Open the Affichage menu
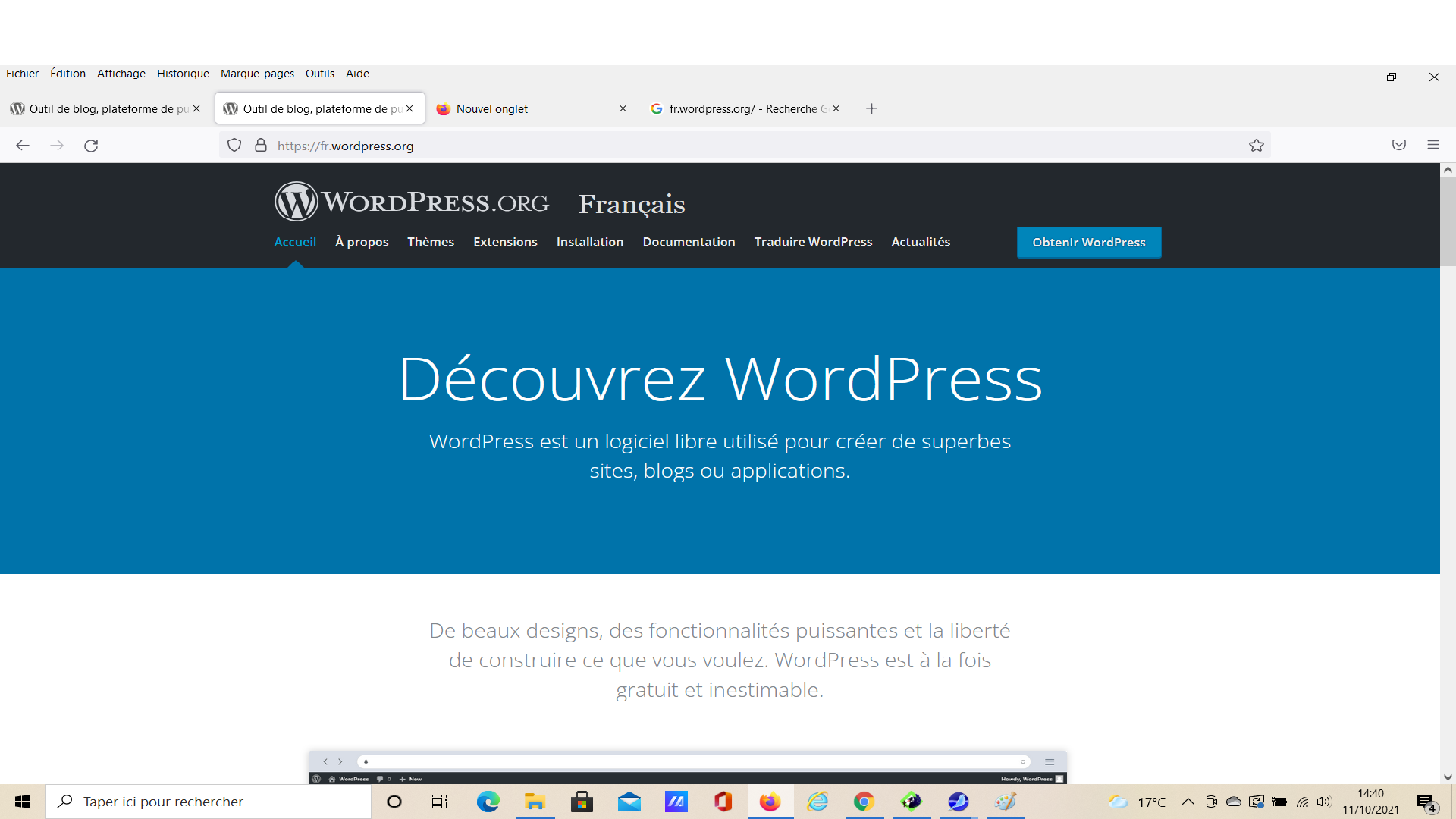This screenshot has width=1456, height=819. point(121,74)
